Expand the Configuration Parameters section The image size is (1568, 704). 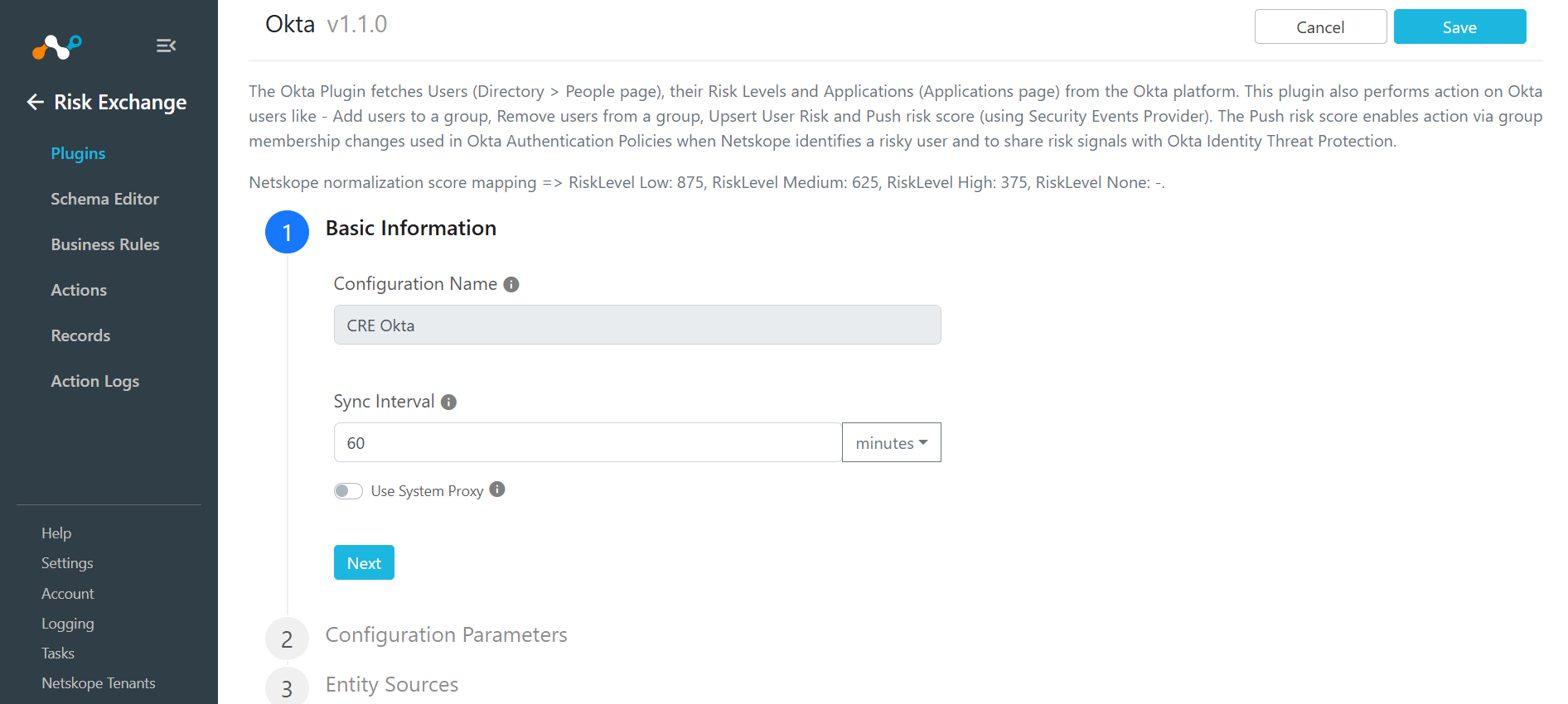pyautogui.click(x=446, y=634)
